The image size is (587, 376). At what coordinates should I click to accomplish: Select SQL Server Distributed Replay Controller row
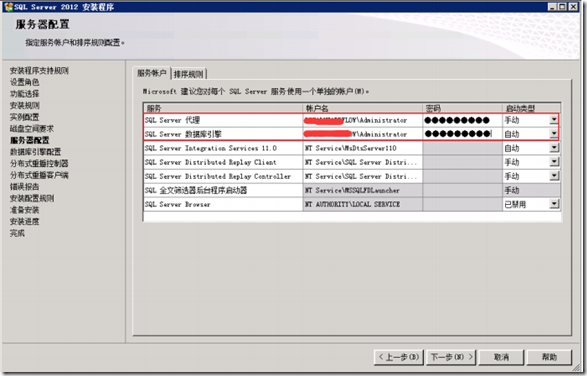click(x=352, y=176)
